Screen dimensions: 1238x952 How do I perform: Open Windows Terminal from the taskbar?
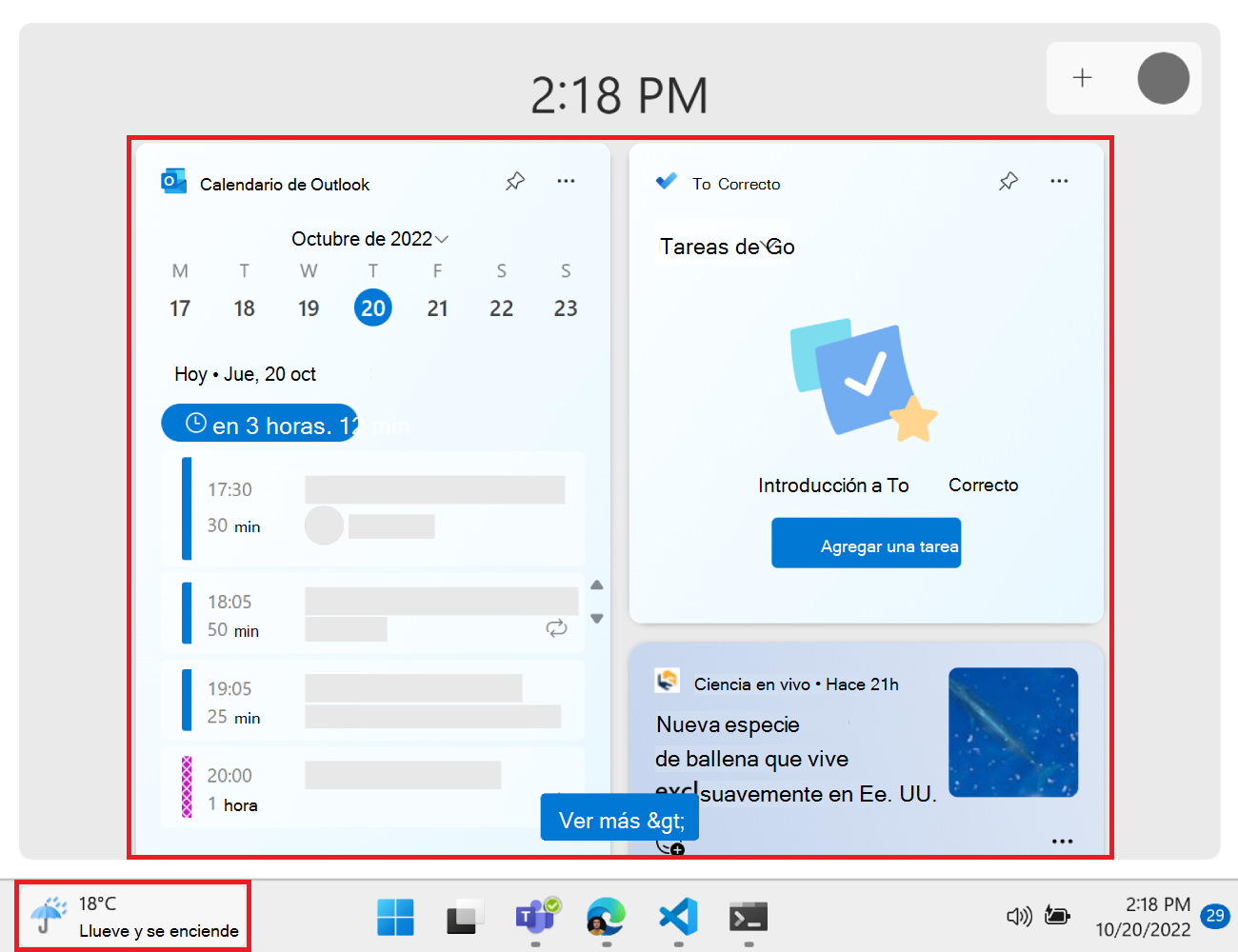pos(748,917)
